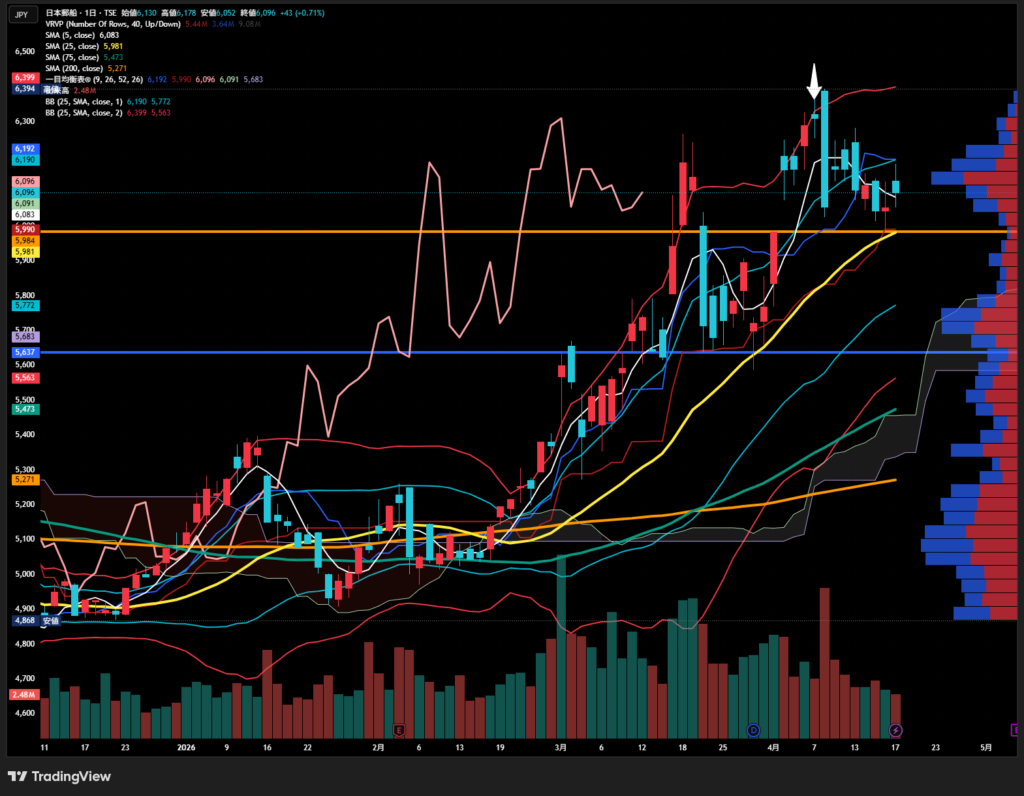1024x796 pixels.
Task: Click the purple lightning event icon near 17
Action: [x=895, y=729]
